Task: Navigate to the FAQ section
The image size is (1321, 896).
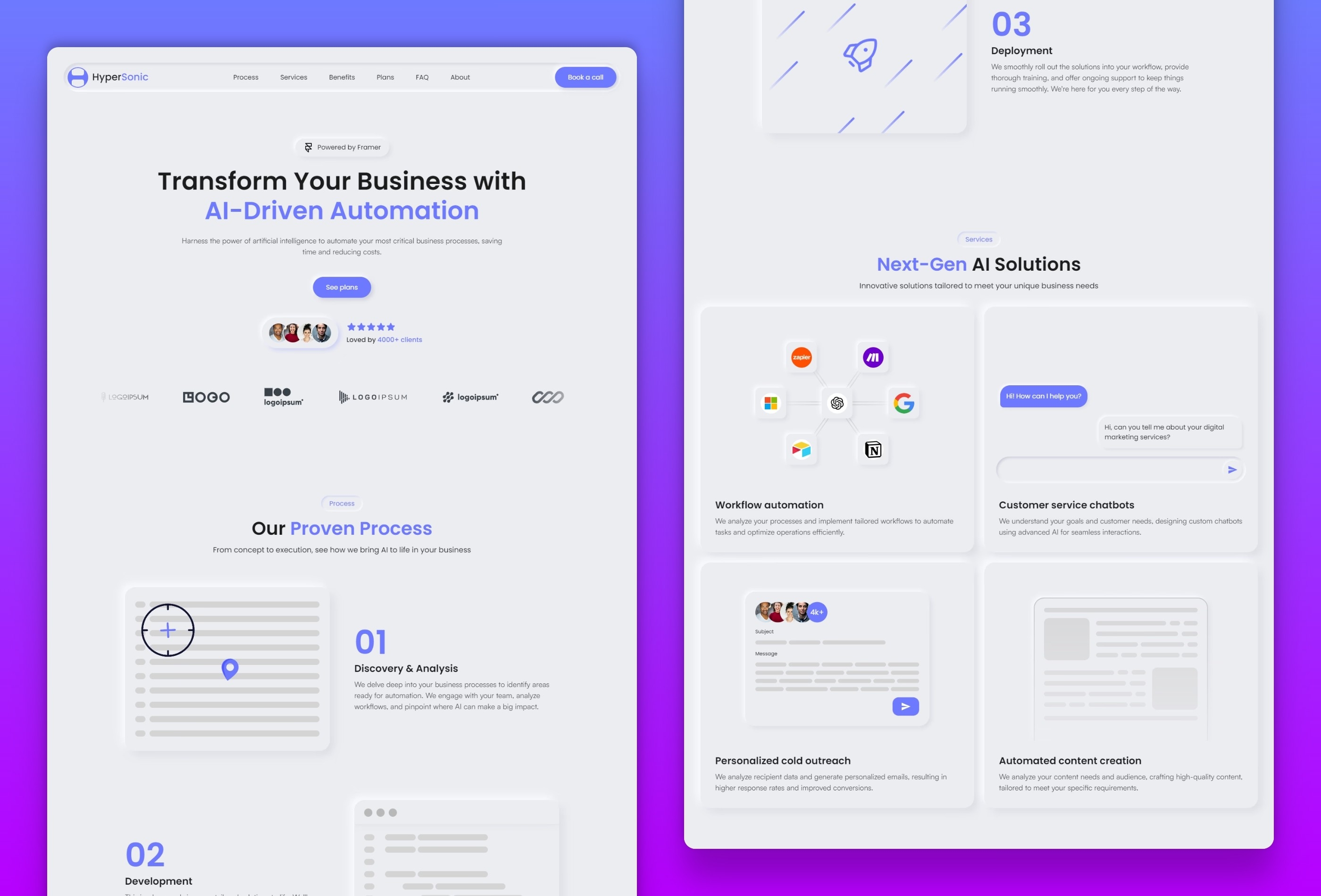Action: point(422,77)
